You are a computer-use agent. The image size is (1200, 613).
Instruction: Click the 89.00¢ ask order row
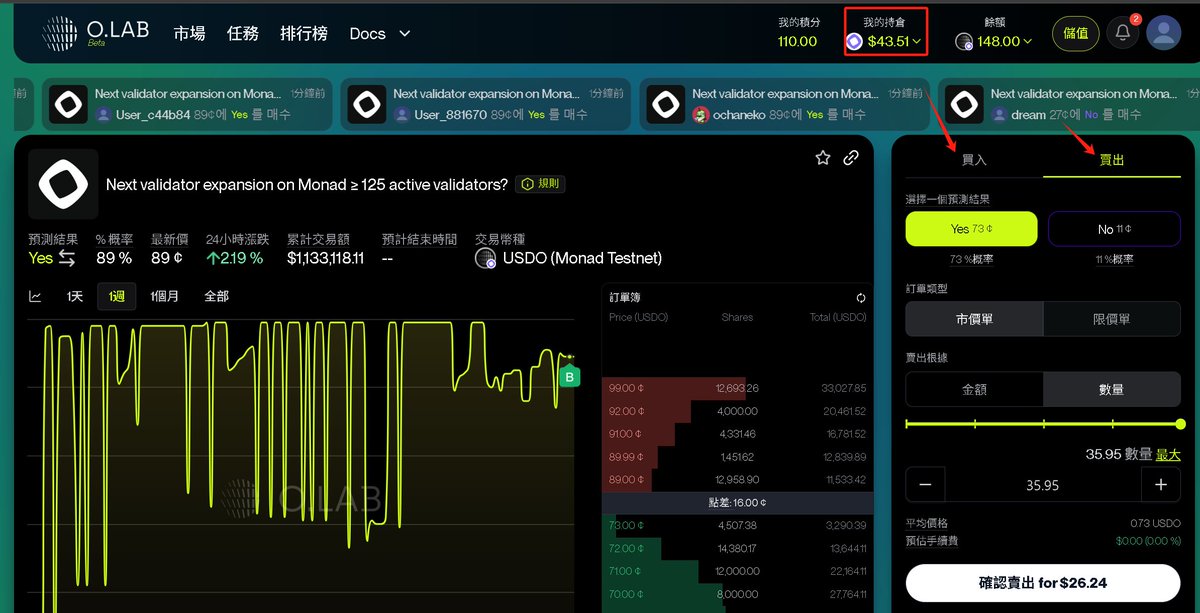pos(738,480)
